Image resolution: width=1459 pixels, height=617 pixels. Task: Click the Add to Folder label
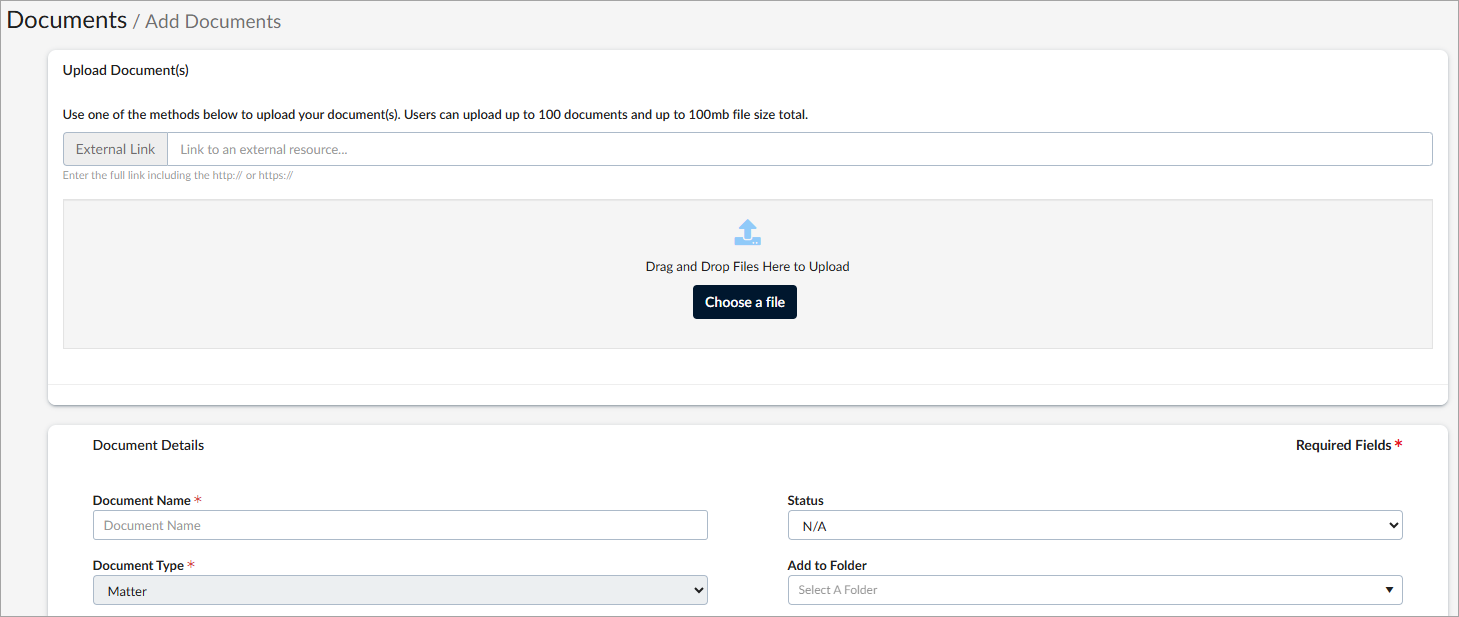point(827,565)
